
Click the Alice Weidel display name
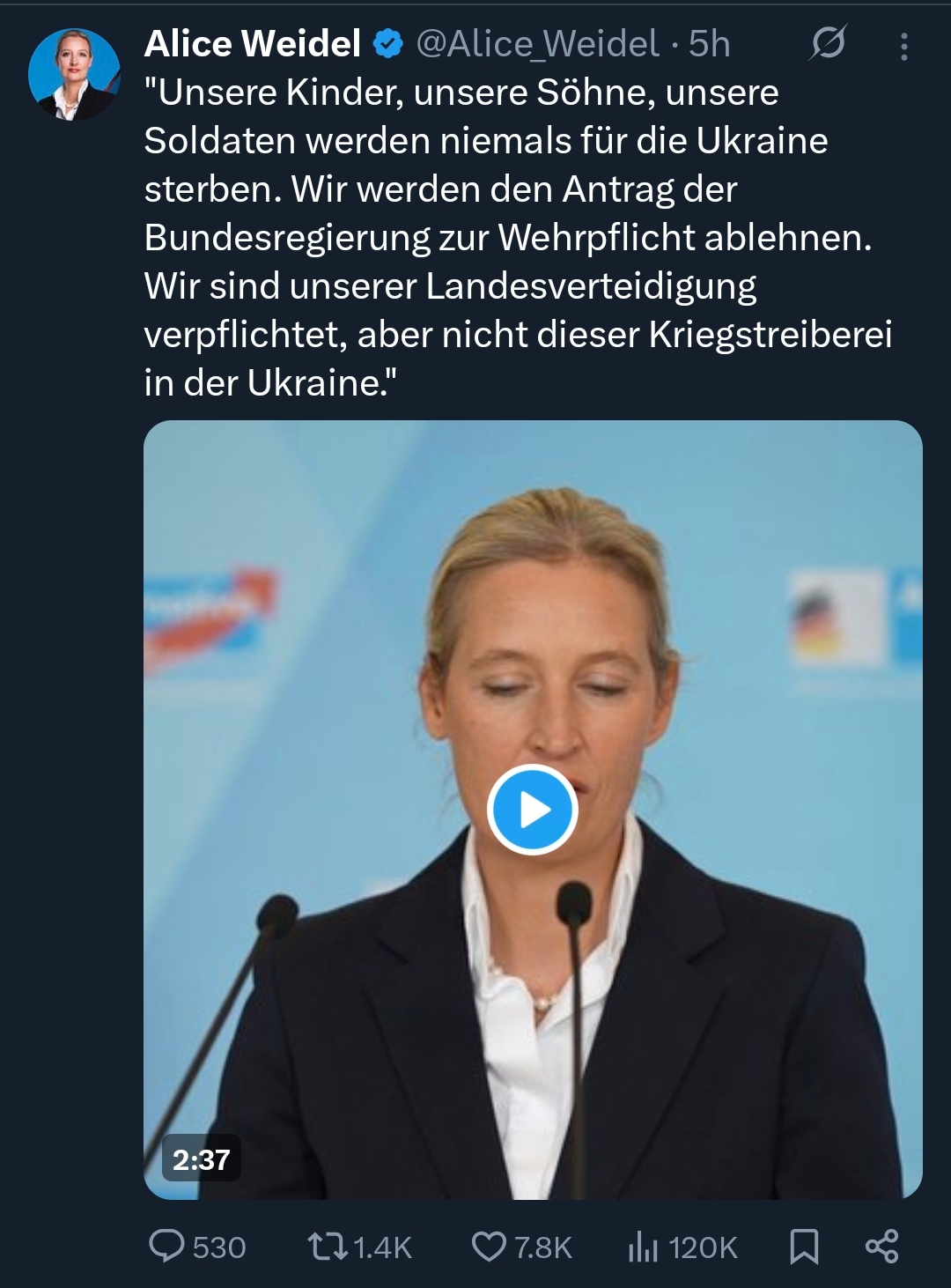click(x=253, y=43)
